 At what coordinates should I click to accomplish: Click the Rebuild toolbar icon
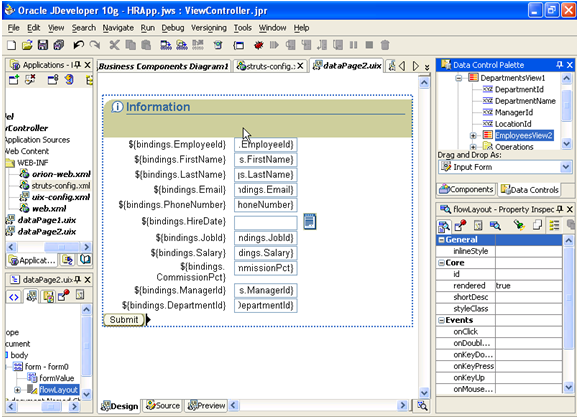tap(182, 45)
